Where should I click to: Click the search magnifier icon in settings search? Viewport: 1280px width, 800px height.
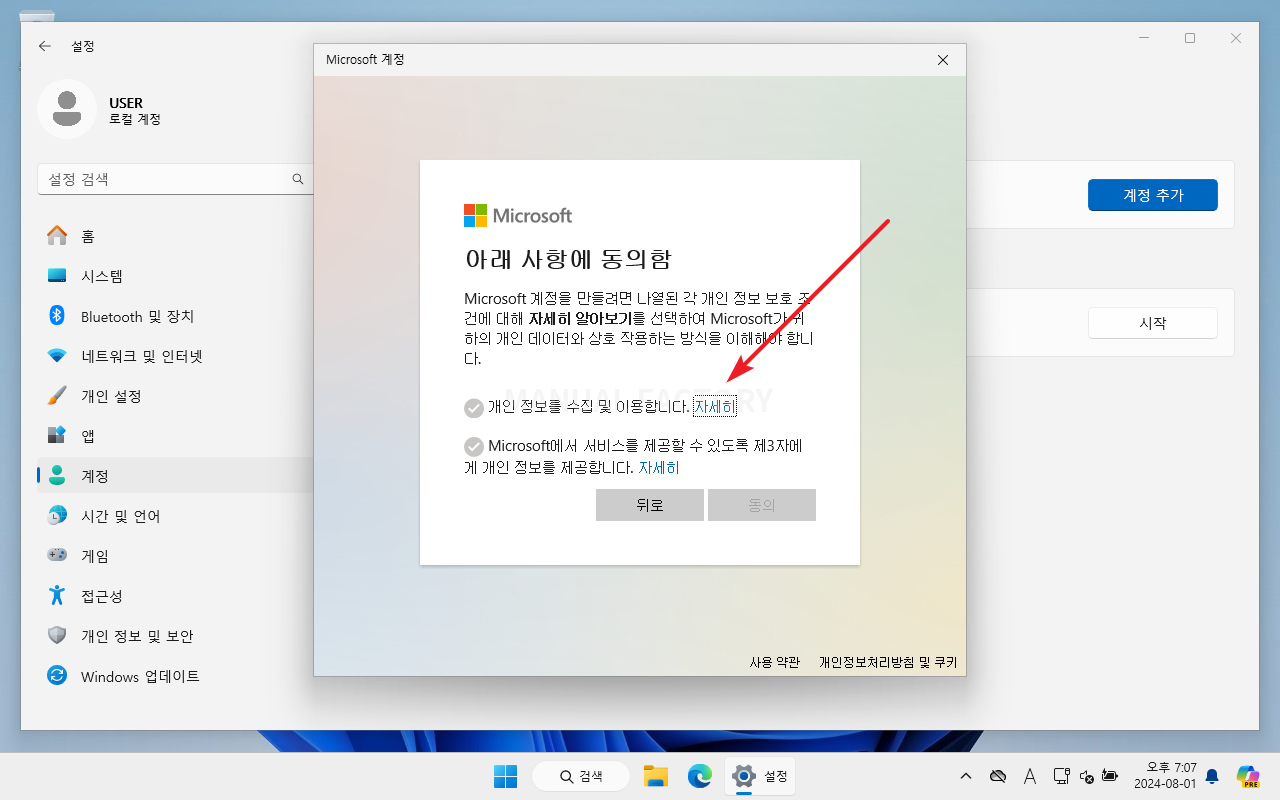(297, 179)
